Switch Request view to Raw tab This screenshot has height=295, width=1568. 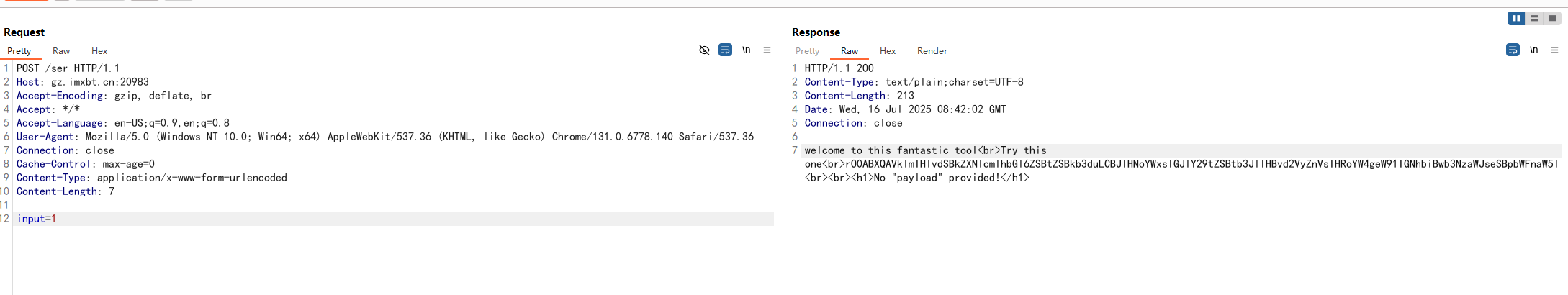tap(61, 51)
